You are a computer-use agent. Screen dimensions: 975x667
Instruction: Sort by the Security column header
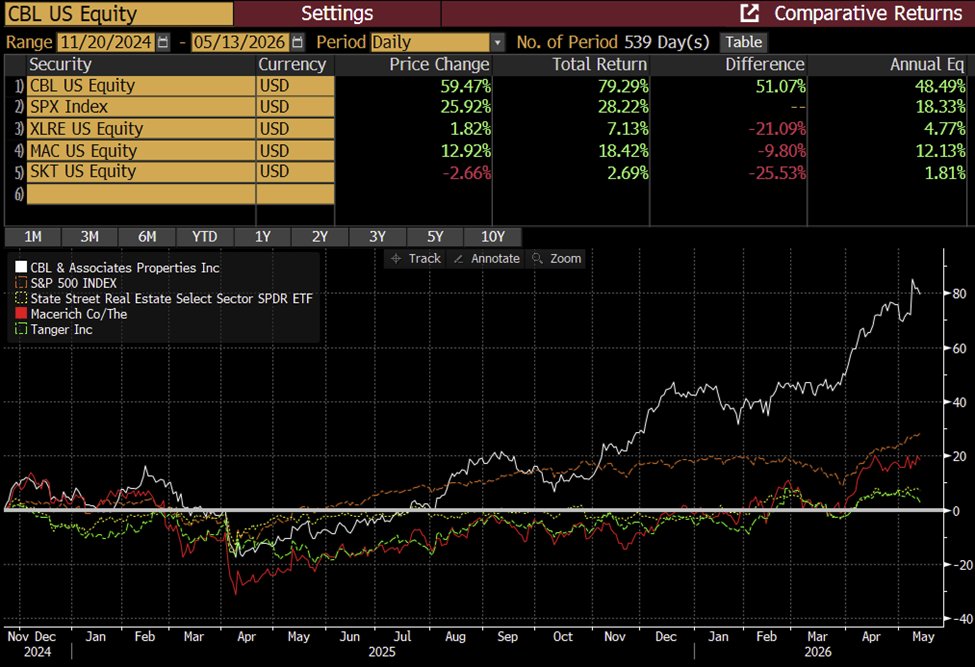tap(60, 65)
